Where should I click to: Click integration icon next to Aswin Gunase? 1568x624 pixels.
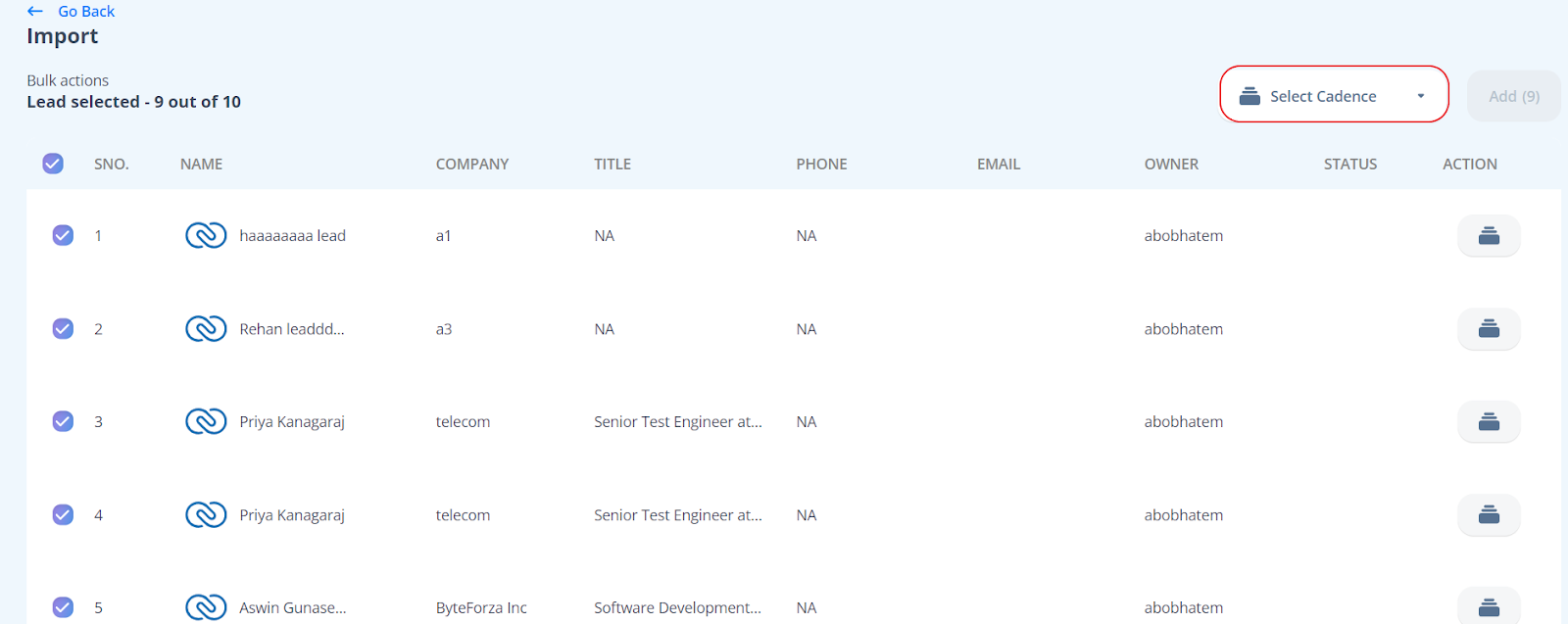(206, 607)
